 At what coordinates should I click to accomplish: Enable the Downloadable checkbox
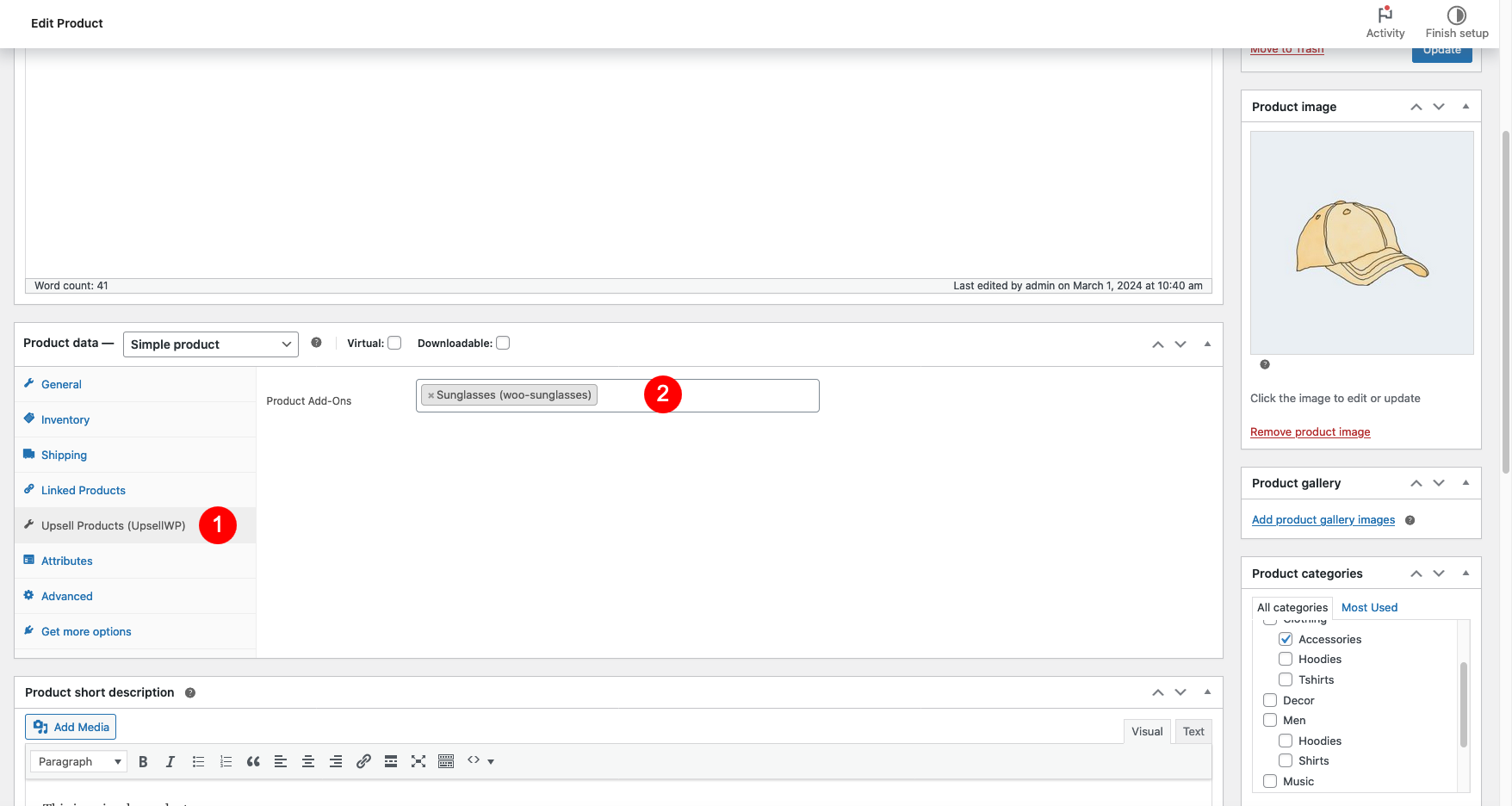click(503, 343)
